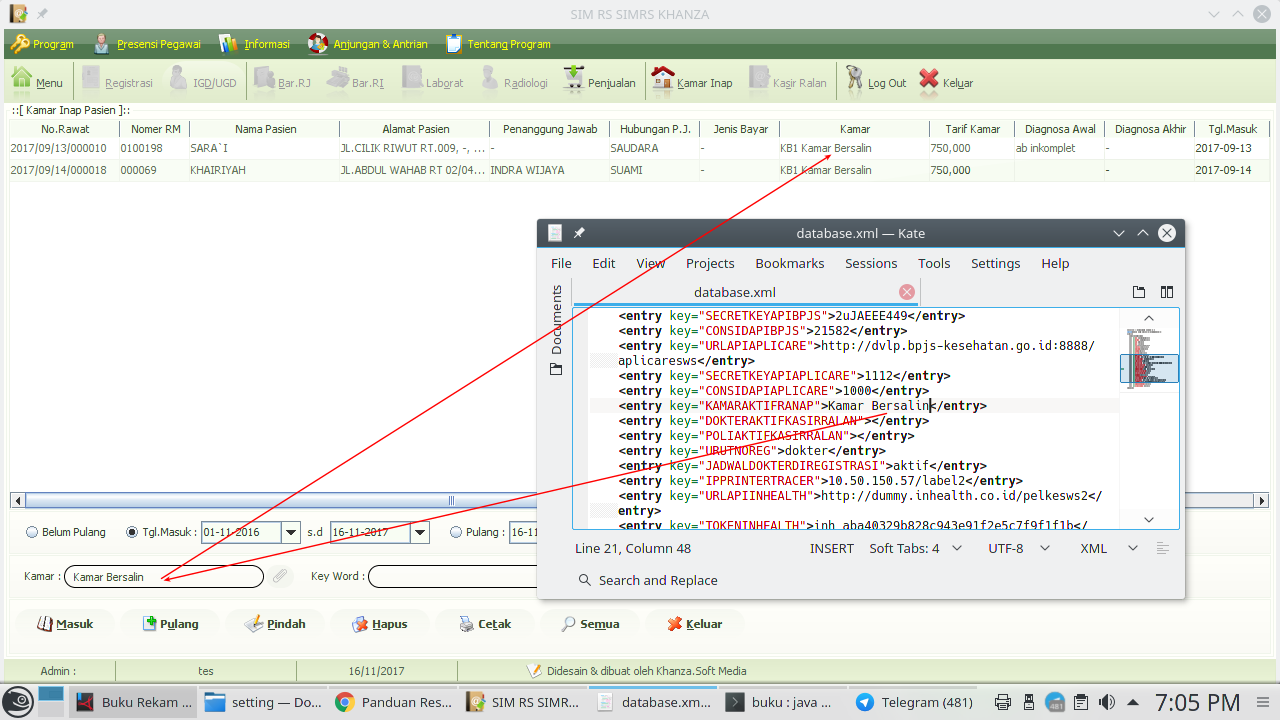
Task: Click the Chrome Panduan Res taskbar entry
Action: (x=393, y=702)
